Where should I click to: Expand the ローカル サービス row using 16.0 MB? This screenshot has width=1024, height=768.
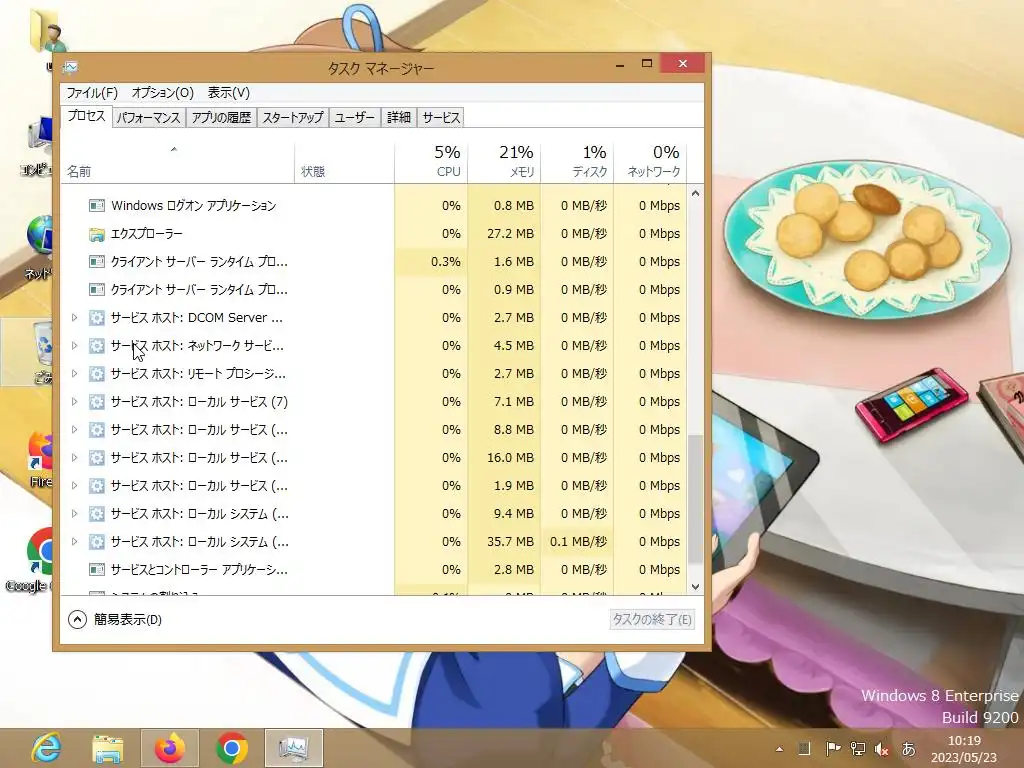point(74,458)
